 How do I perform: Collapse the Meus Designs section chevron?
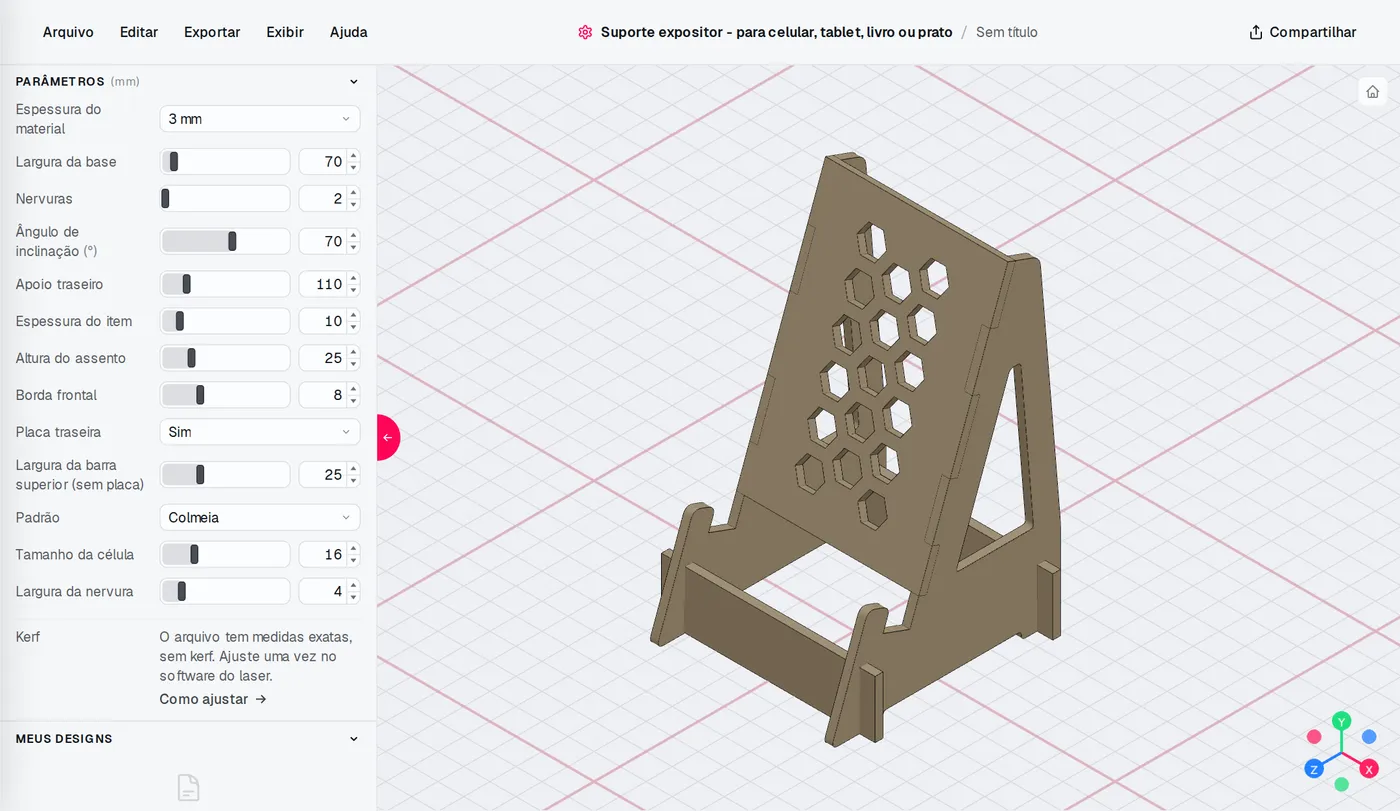353,739
